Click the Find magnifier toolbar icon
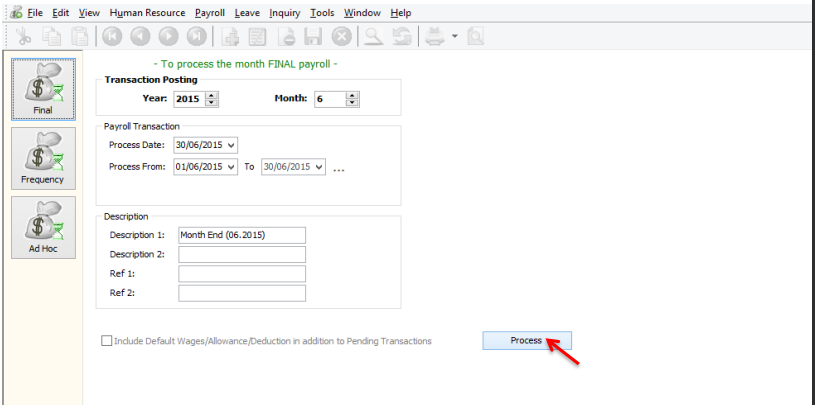Screen dimensions: 815x405 point(372,37)
